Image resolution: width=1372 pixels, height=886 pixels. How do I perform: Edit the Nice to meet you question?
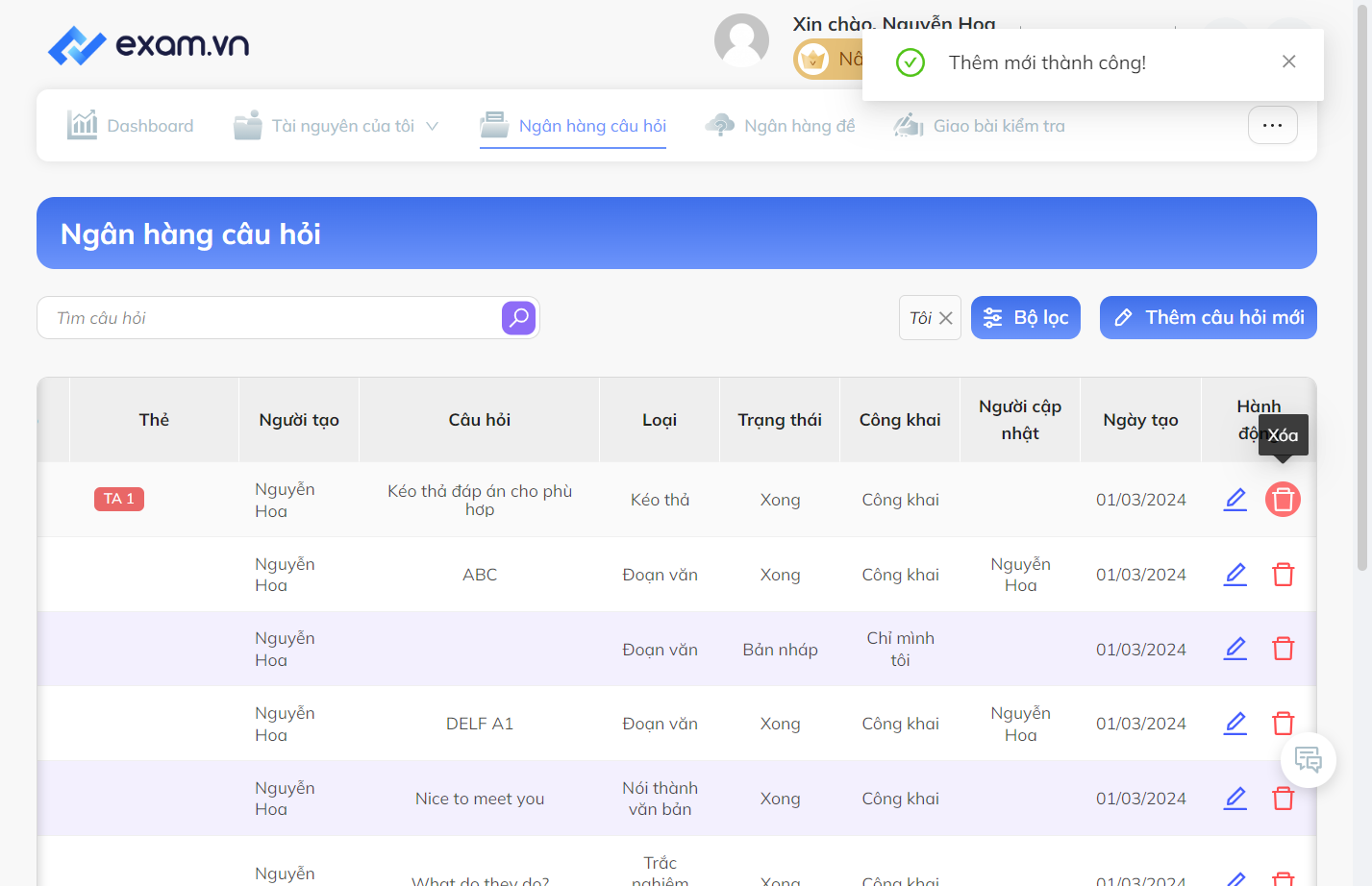[x=1235, y=799]
